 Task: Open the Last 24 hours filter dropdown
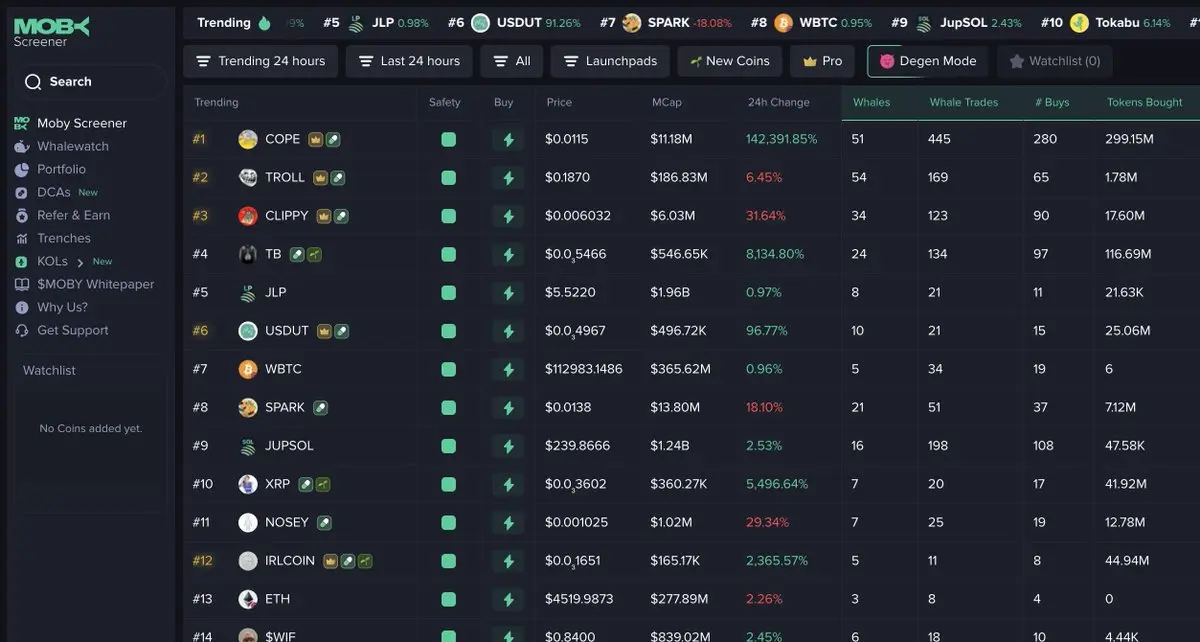409,61
